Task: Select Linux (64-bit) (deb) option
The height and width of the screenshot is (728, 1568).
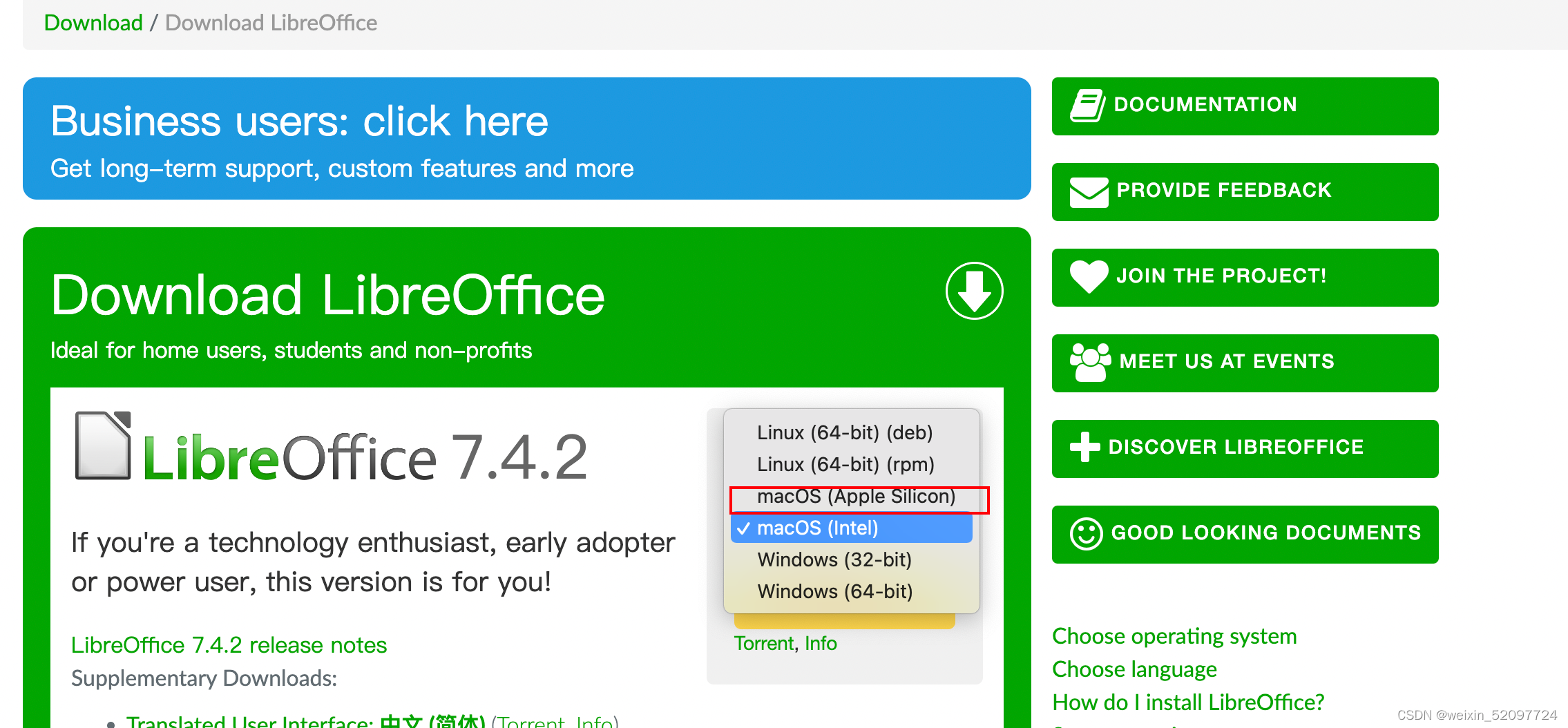Action: click(851, 432)
